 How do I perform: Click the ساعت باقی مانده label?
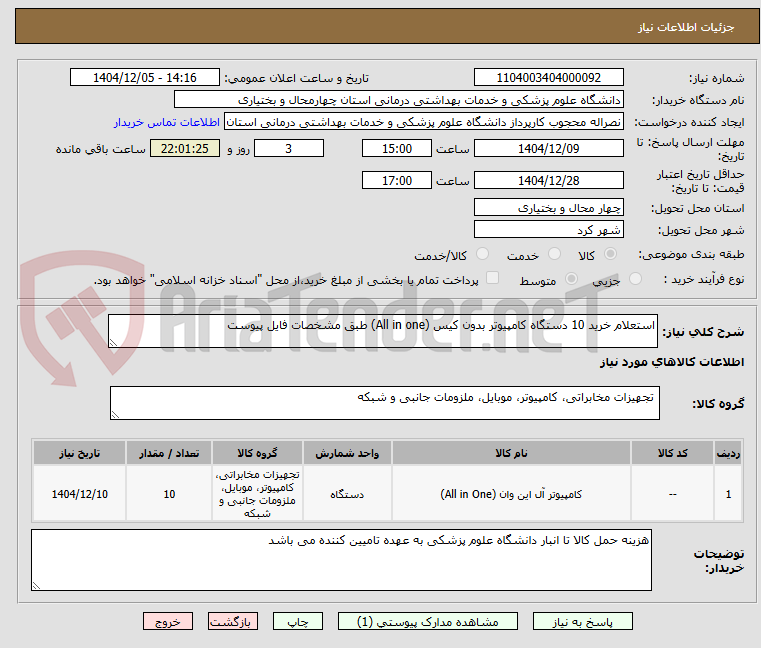[x=100, y=149]
